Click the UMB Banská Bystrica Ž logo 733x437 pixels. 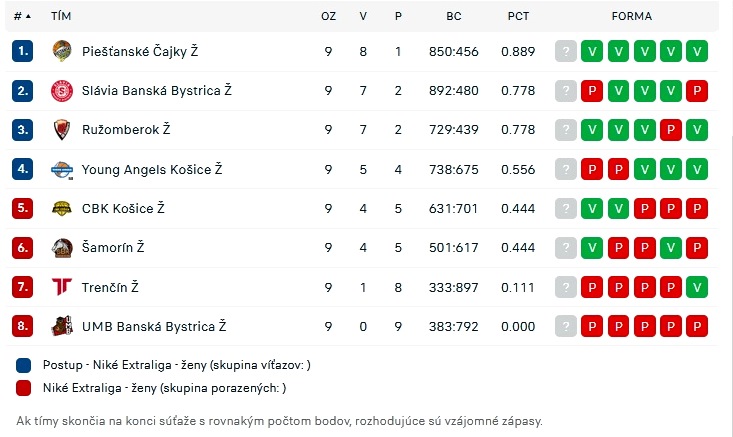point(62,326)
